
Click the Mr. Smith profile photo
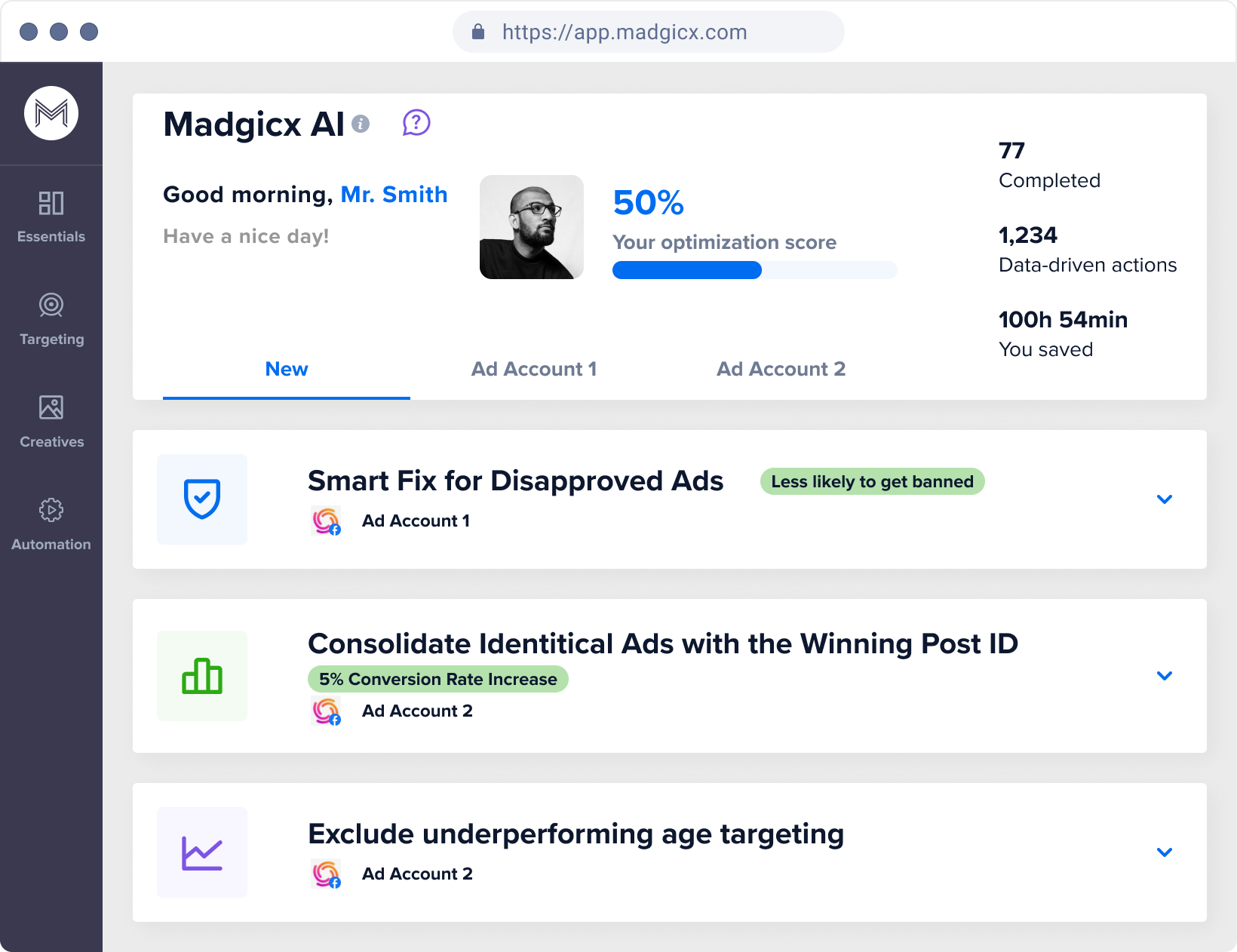tap(531, 226)
